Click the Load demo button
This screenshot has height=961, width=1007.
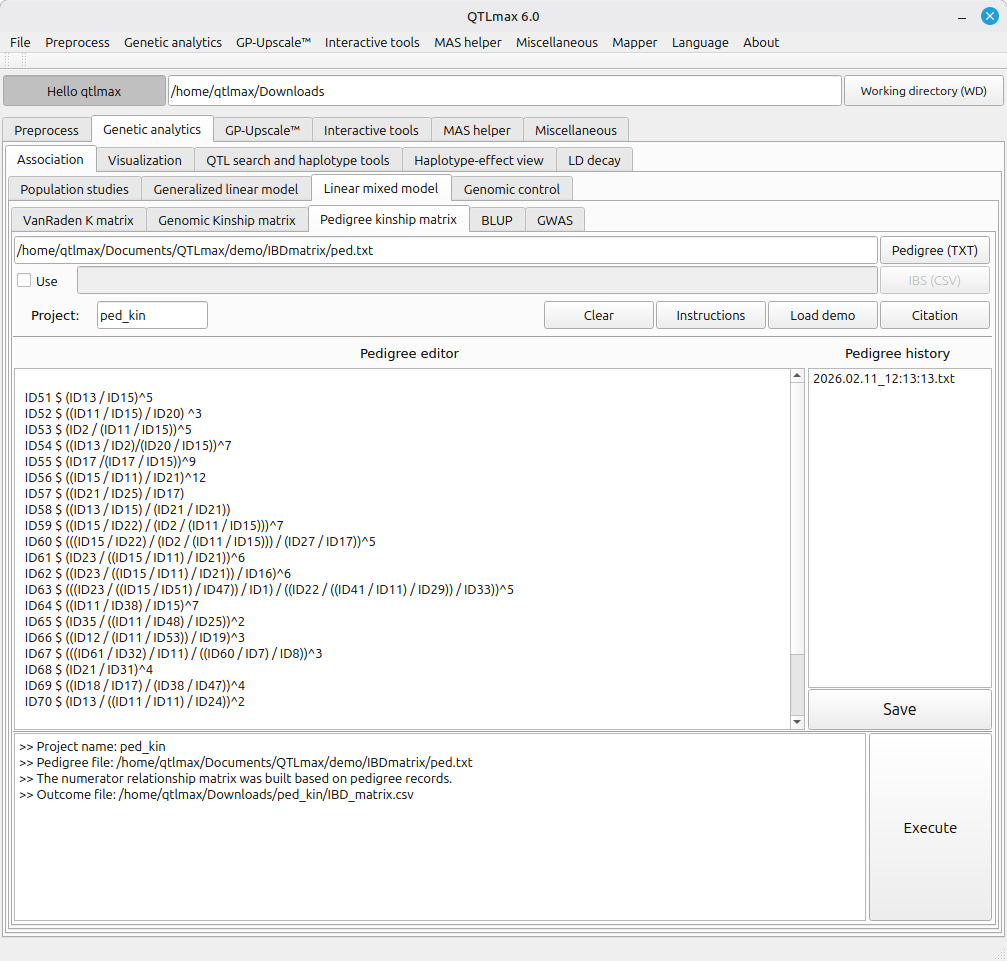coord(822,315)
